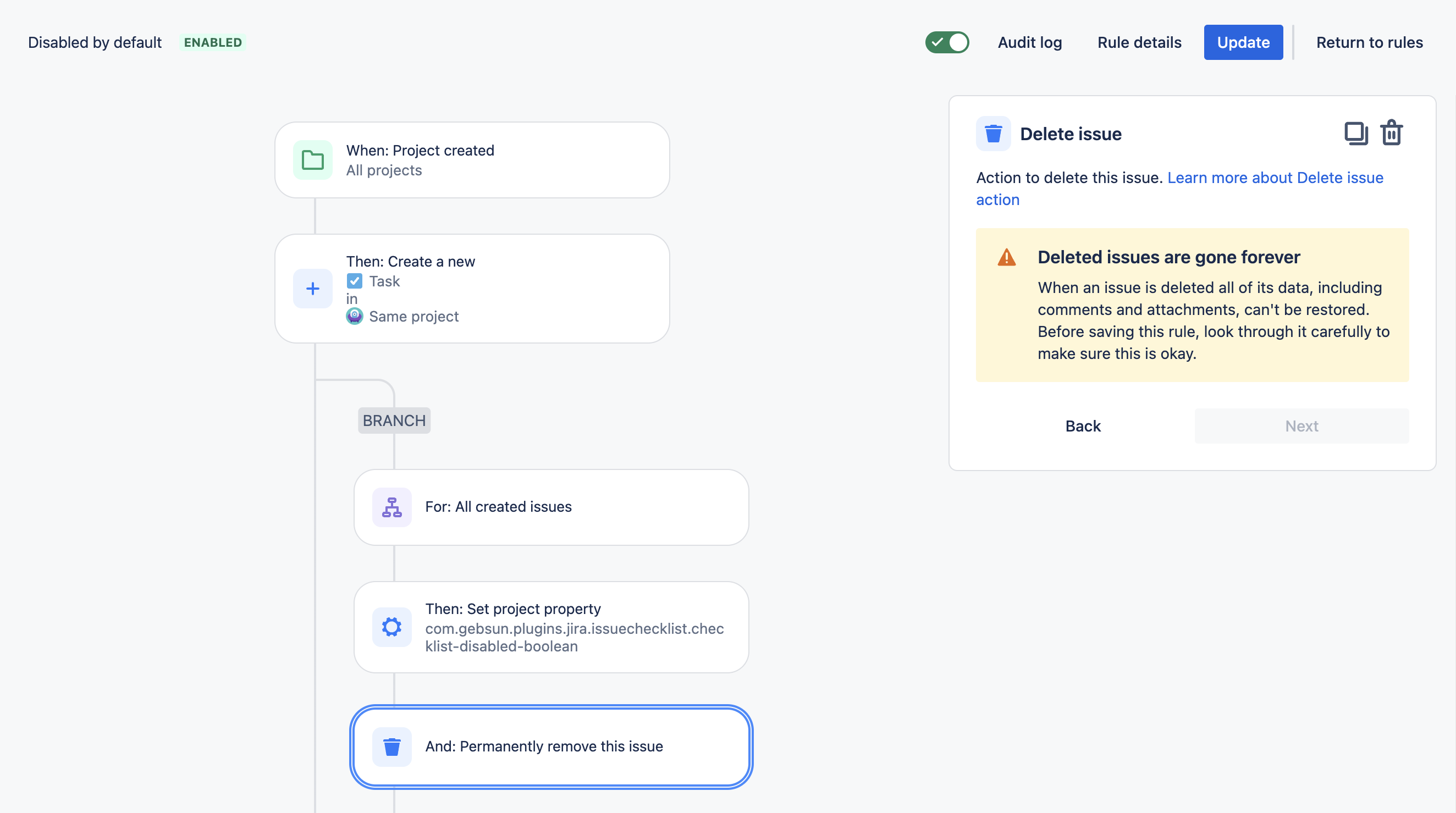This screenshot has height=813, width=1456.
Task: Duplicate the Delete issue component
Action: coord(1355,134)
